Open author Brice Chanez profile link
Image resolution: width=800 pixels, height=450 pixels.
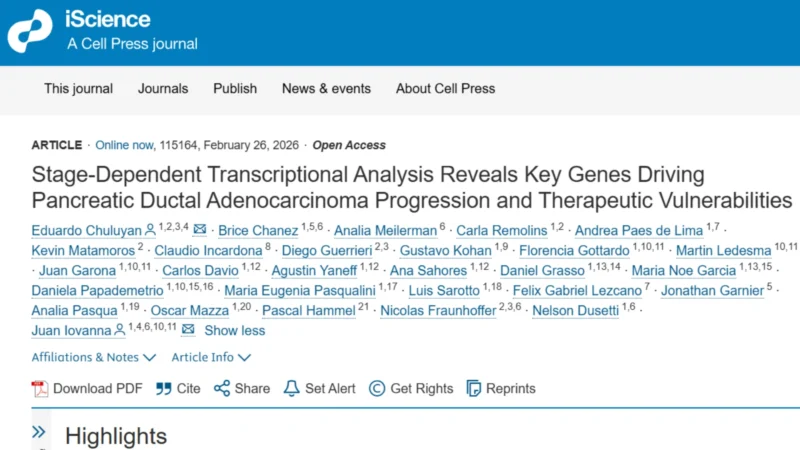(260, 230)
